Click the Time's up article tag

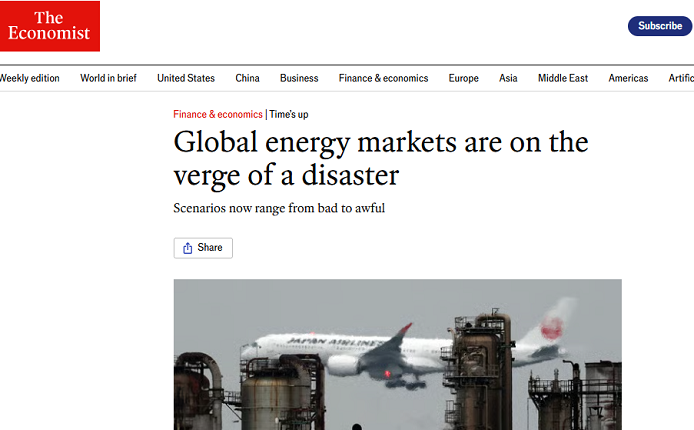pyautogui.click(x=289, y=115)
